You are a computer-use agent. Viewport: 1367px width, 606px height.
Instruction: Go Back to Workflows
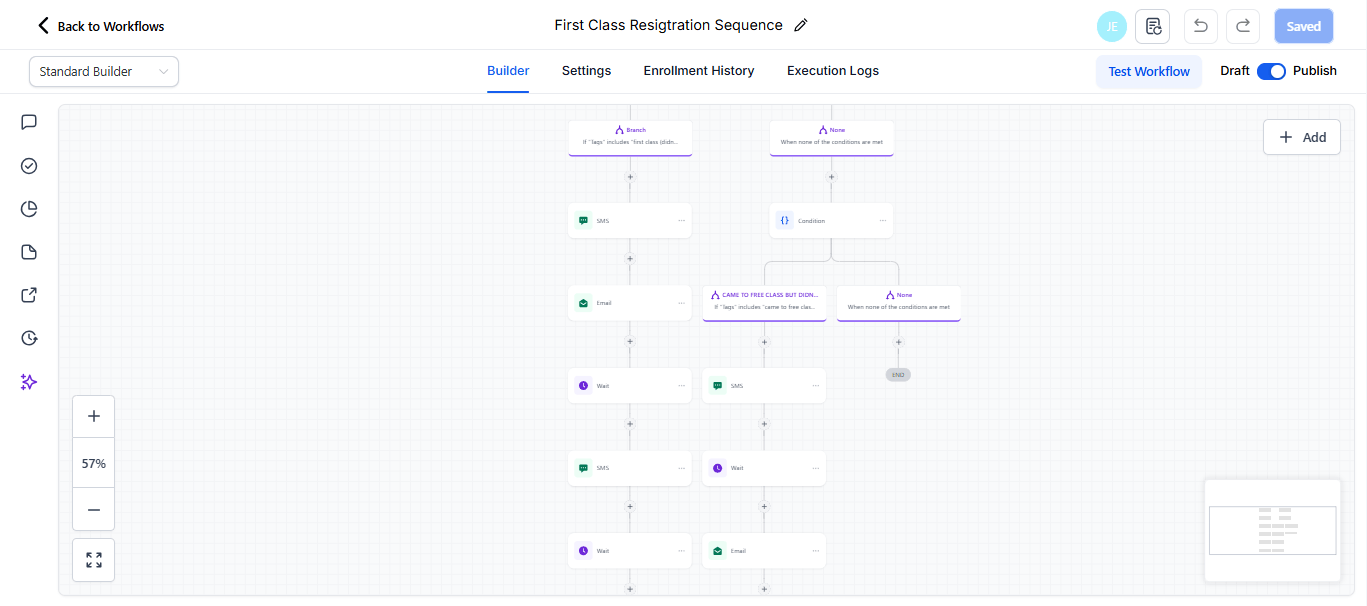(x=101, y=26)
